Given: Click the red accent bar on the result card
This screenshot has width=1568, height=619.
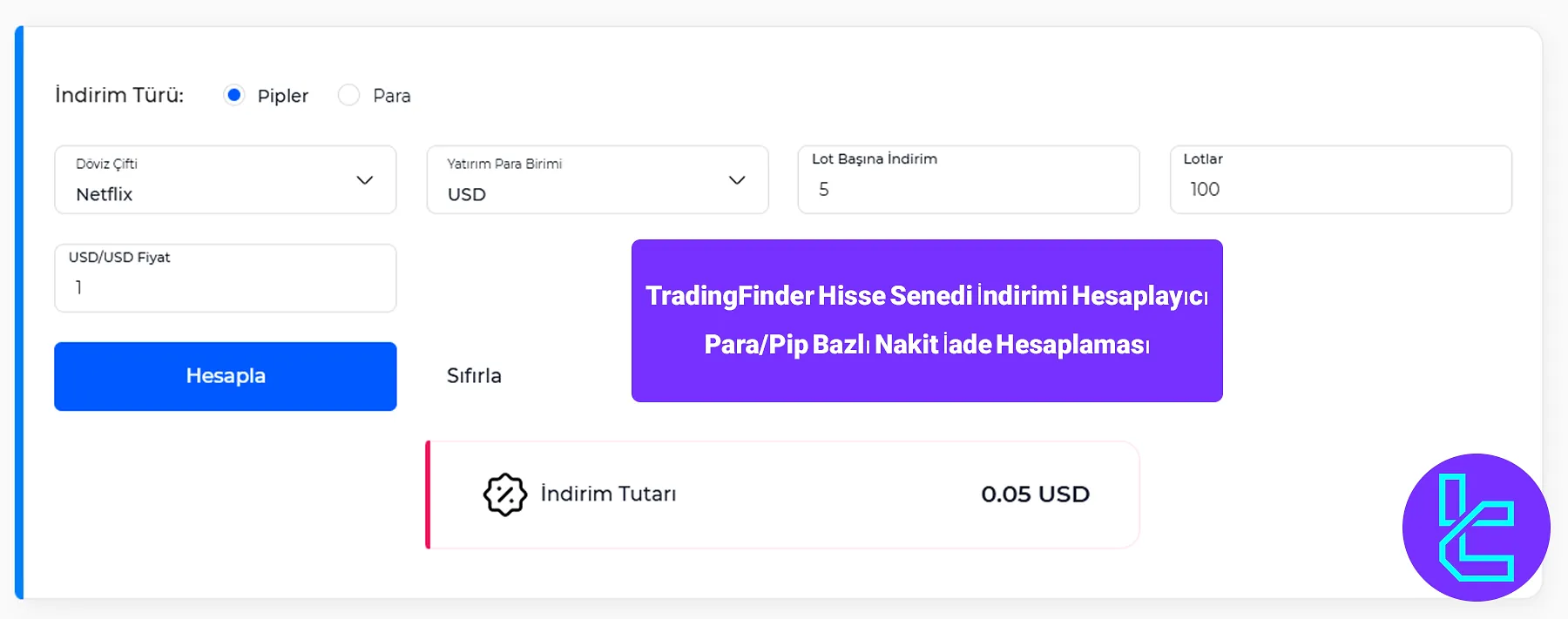Looking at the screenshot, I should click(429, 494).
